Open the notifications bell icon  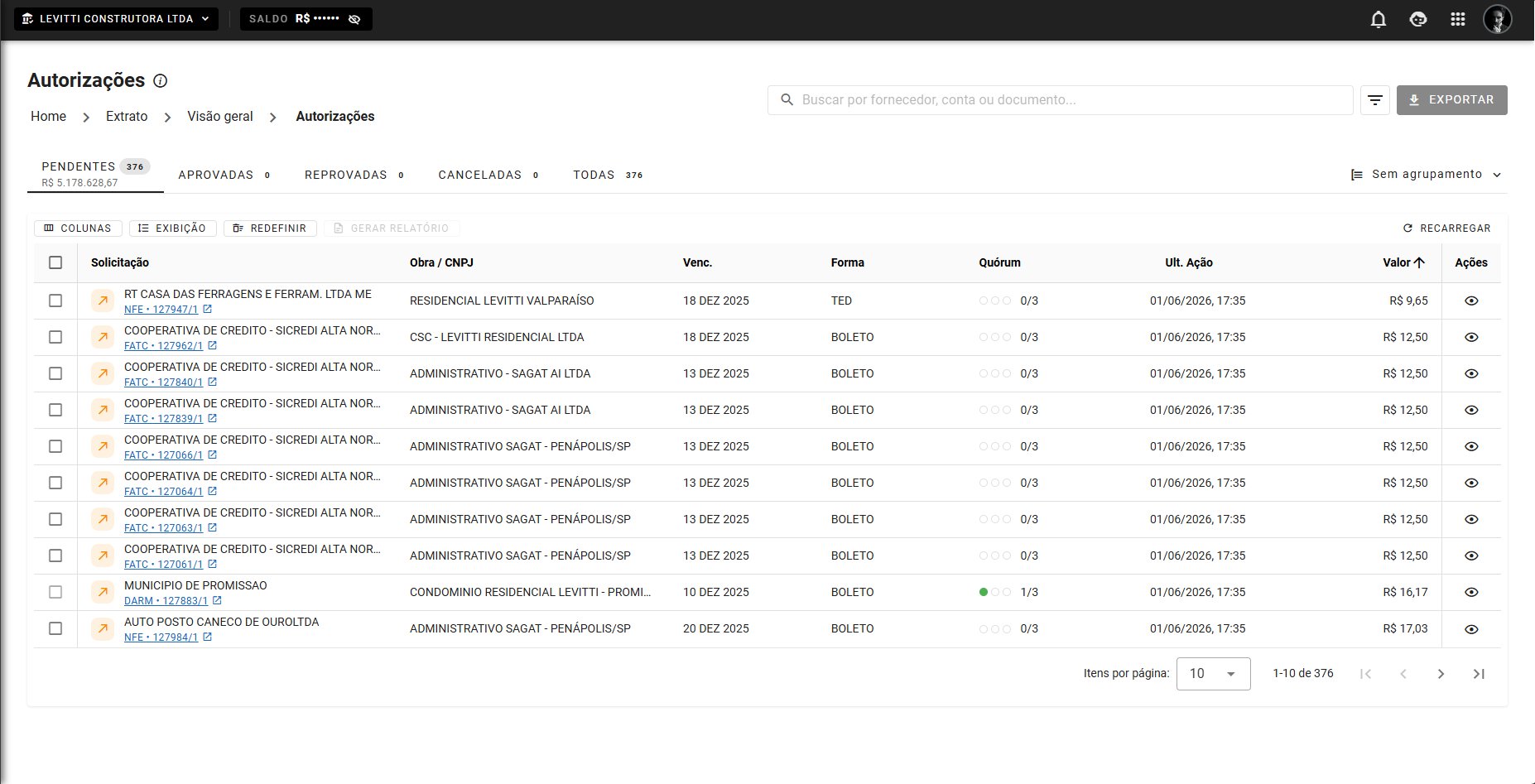point(1379,19)
